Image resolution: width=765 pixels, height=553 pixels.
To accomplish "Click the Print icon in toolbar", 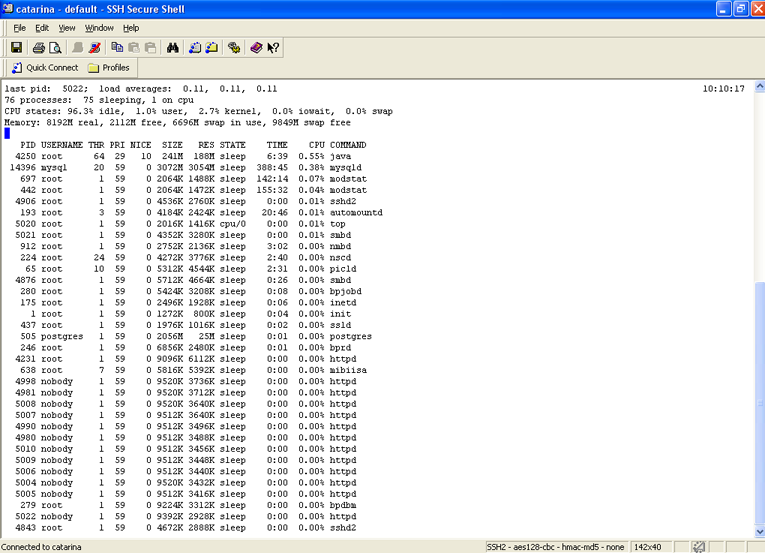I will [38, 47].
